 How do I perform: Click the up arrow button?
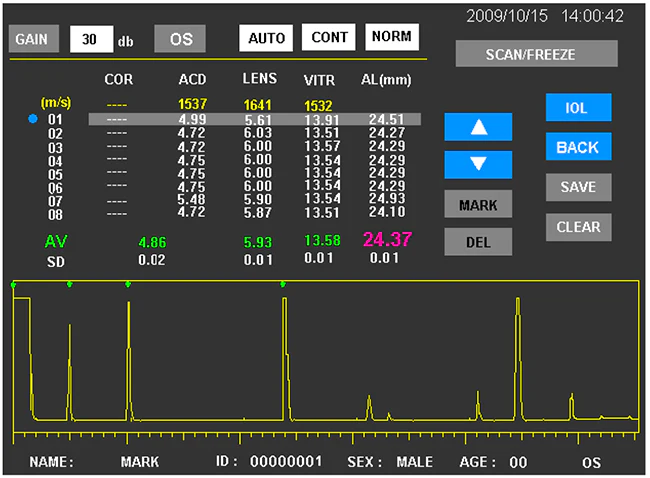[478, 127]
